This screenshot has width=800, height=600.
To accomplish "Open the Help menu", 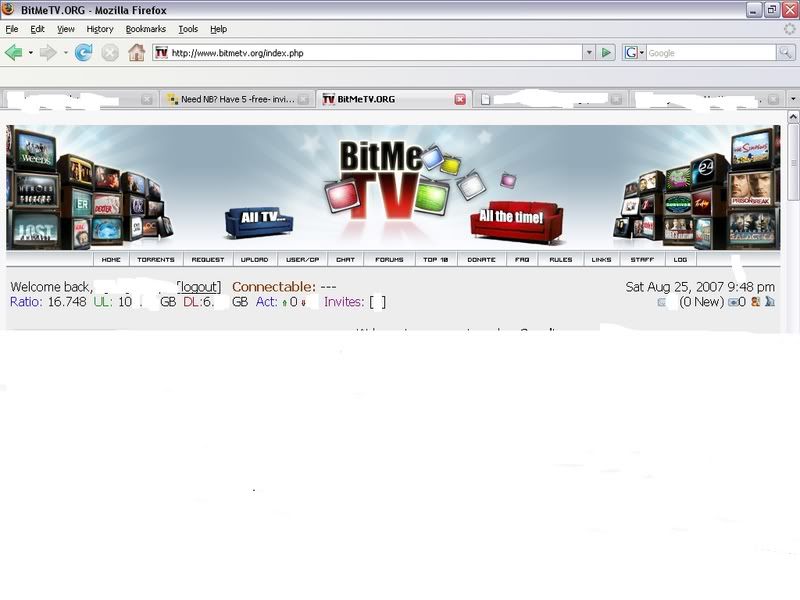I will pyautogui.click(x=218, y=29).
